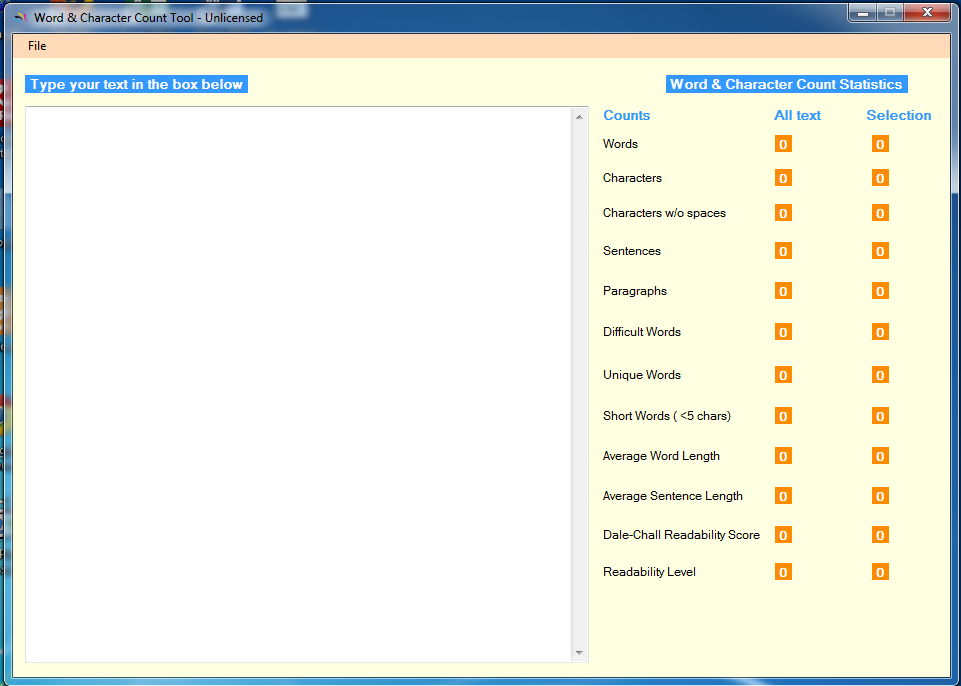Select the Sentences count under All text
This screenshot has width=961, height=686.
click(x=783, y=251)
